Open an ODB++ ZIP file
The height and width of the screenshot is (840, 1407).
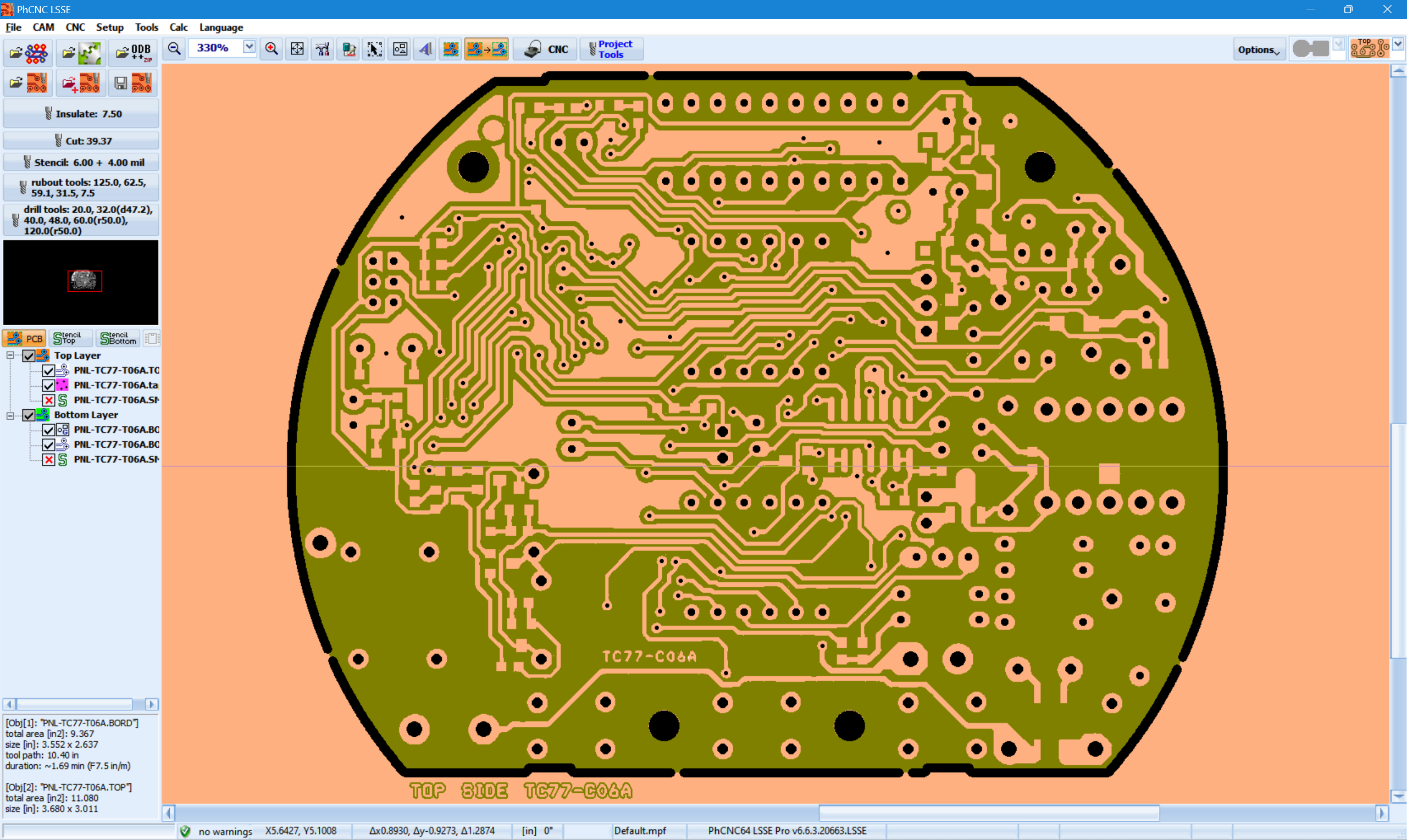pos(134,53)
